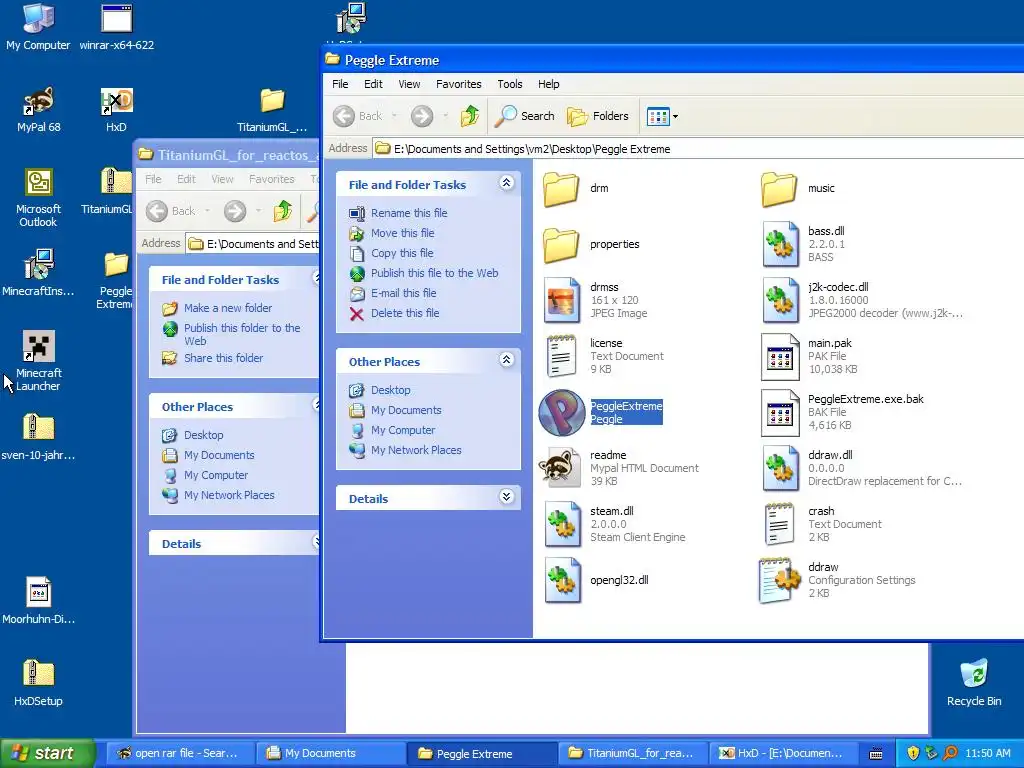1024x768 pixels.
Task: Open Tools menu in Peggle Extreme window
Action: click(x=510, y=84)
